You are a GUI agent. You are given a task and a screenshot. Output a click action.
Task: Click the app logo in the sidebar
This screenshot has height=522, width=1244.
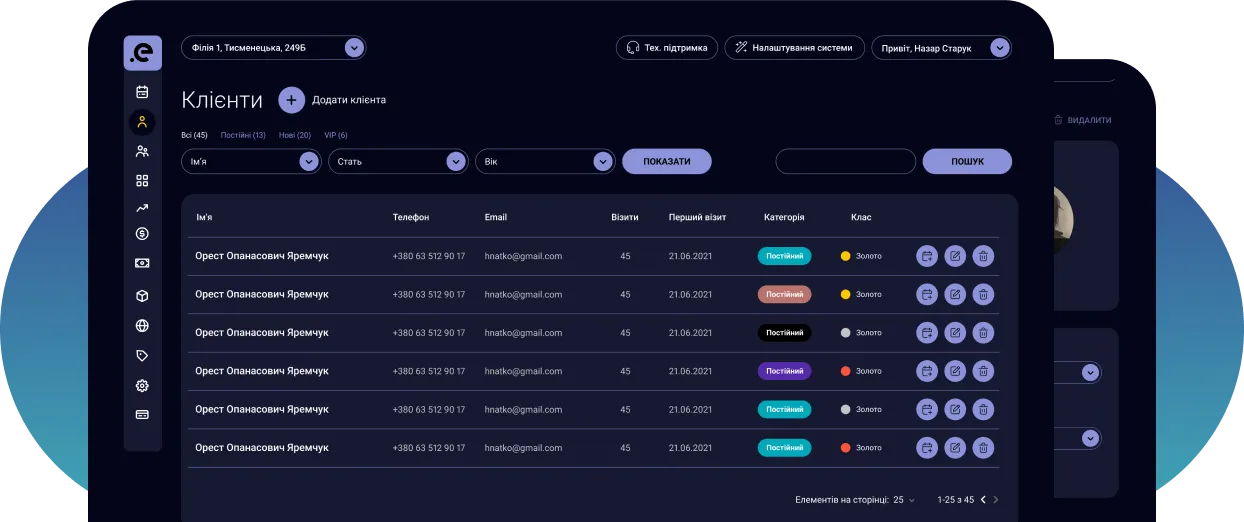[x=143, y=53]
